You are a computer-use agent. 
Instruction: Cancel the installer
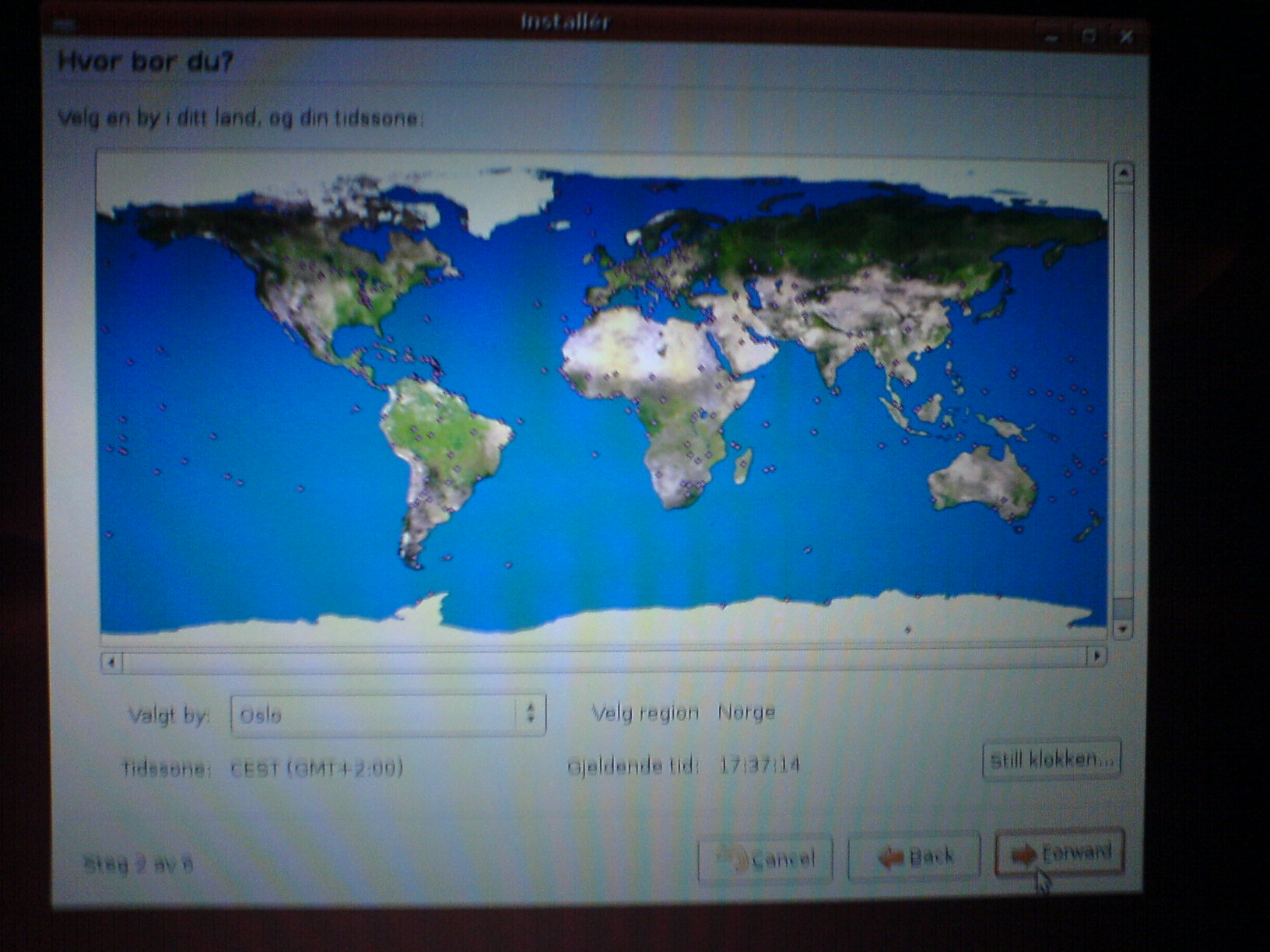(765, 858)
